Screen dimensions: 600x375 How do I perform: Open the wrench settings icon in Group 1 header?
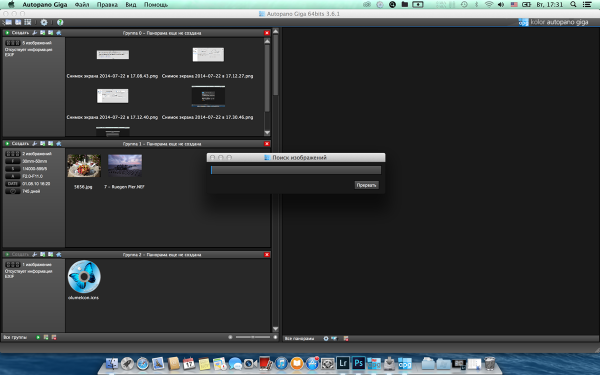(x=34, y=143)
